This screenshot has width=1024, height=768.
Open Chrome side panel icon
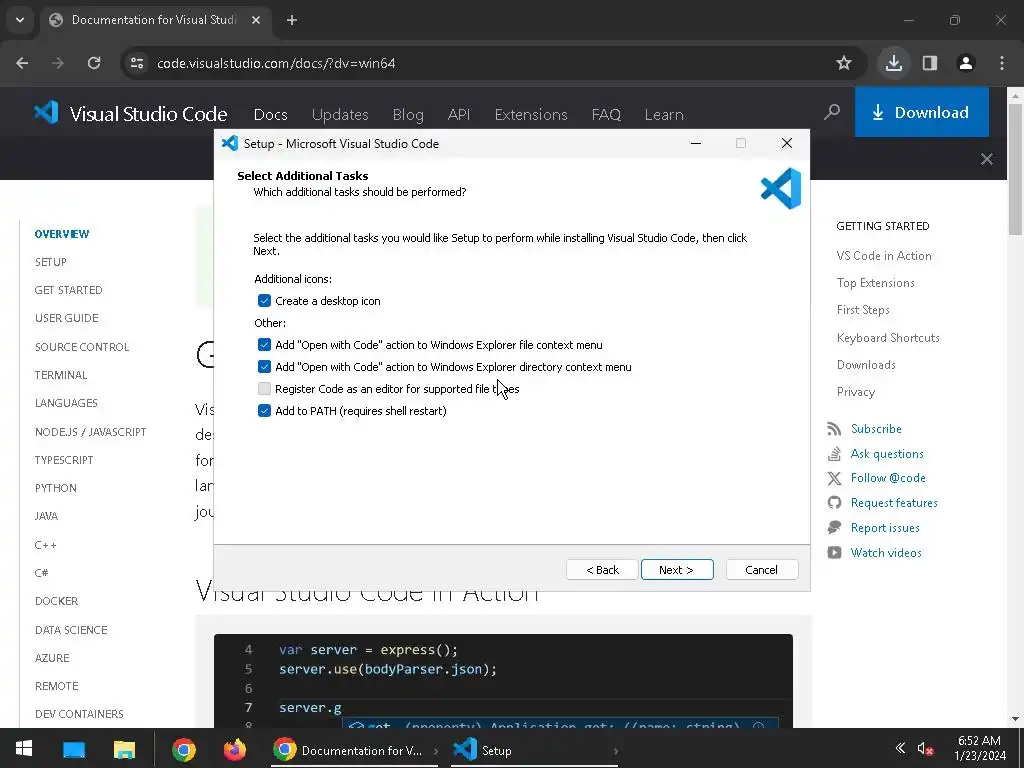[x=930, y=63]
